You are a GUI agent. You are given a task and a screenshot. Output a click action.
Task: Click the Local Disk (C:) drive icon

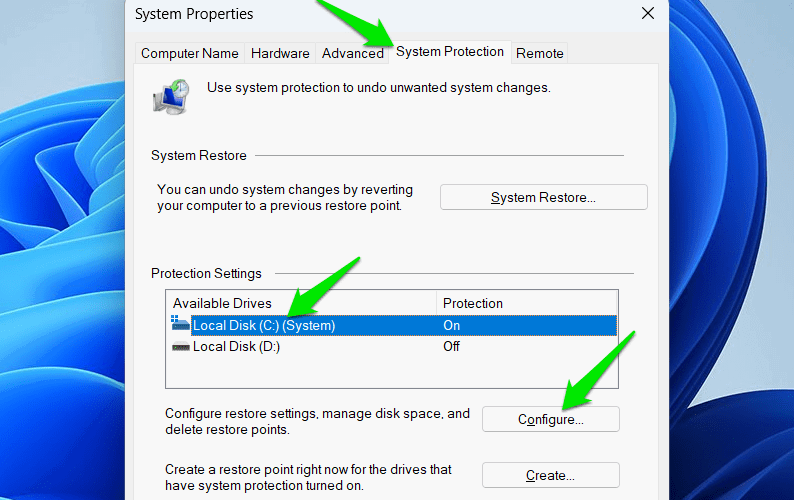181,325
